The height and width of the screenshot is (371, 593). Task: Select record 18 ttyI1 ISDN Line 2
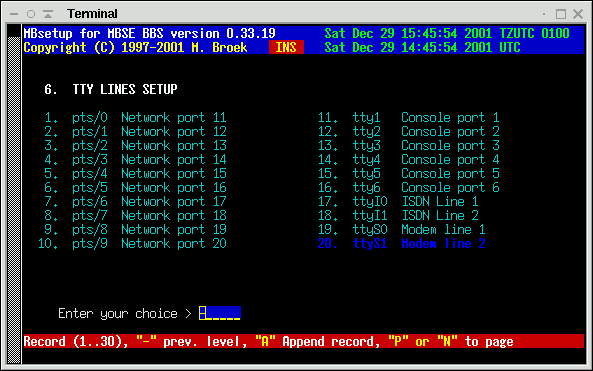coord(398,216)
